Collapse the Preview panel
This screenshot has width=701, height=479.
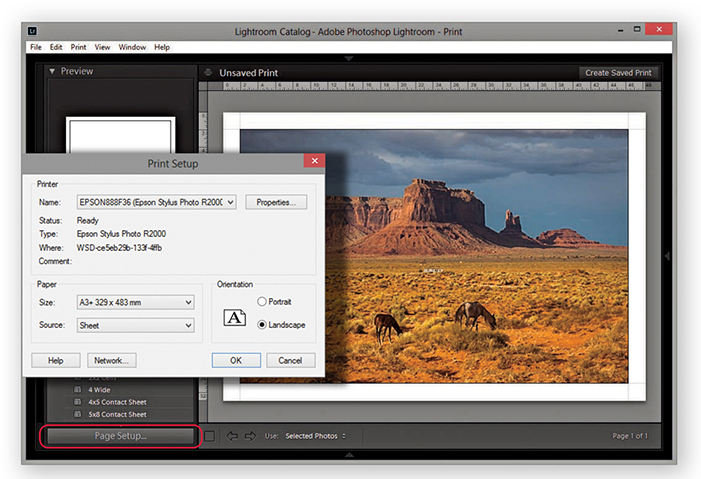click(52, 71)
